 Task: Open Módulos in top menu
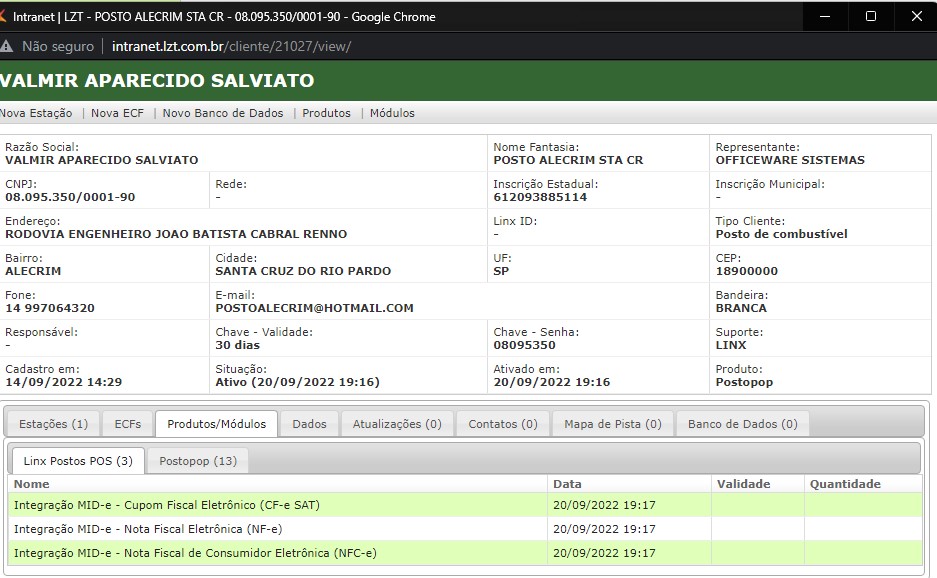392,113
